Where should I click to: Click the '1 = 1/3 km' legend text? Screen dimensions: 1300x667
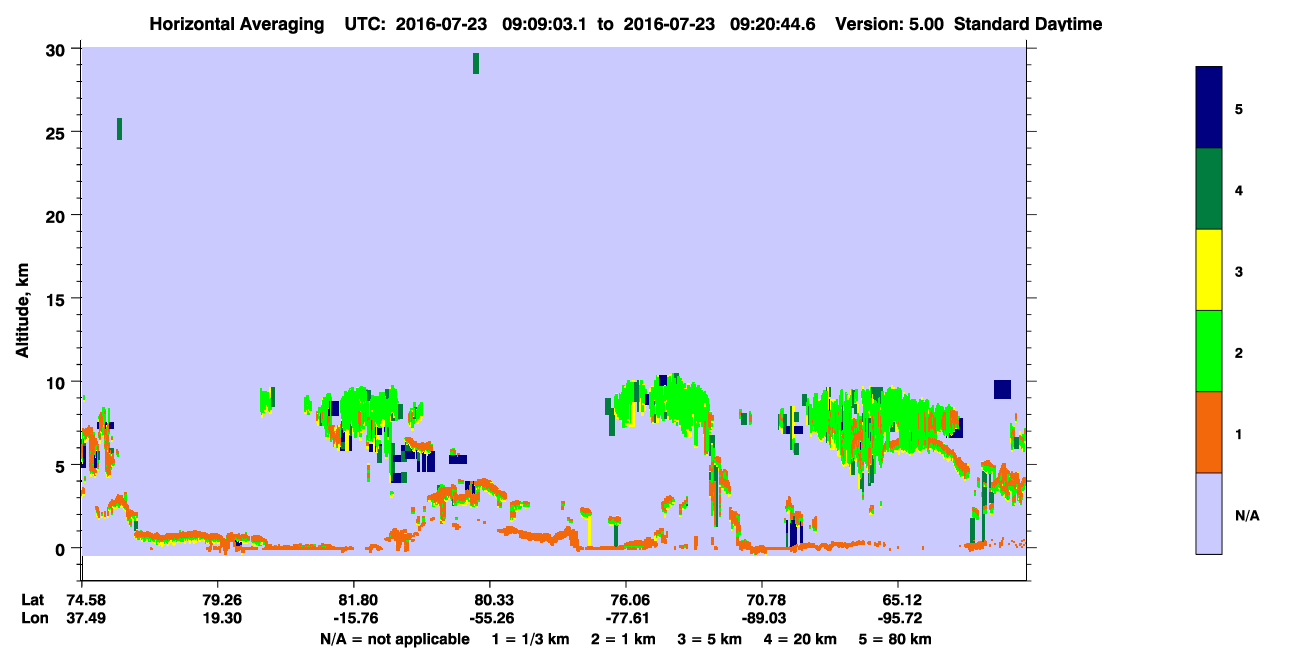[530, 639]
